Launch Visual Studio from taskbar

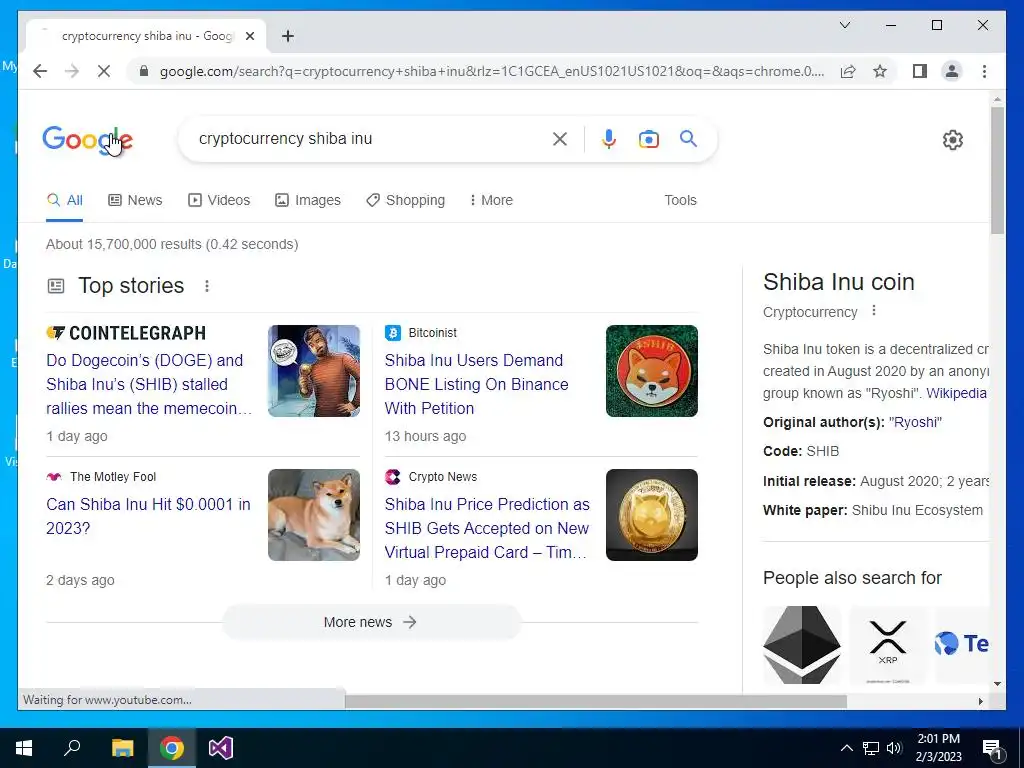(221, 748)
